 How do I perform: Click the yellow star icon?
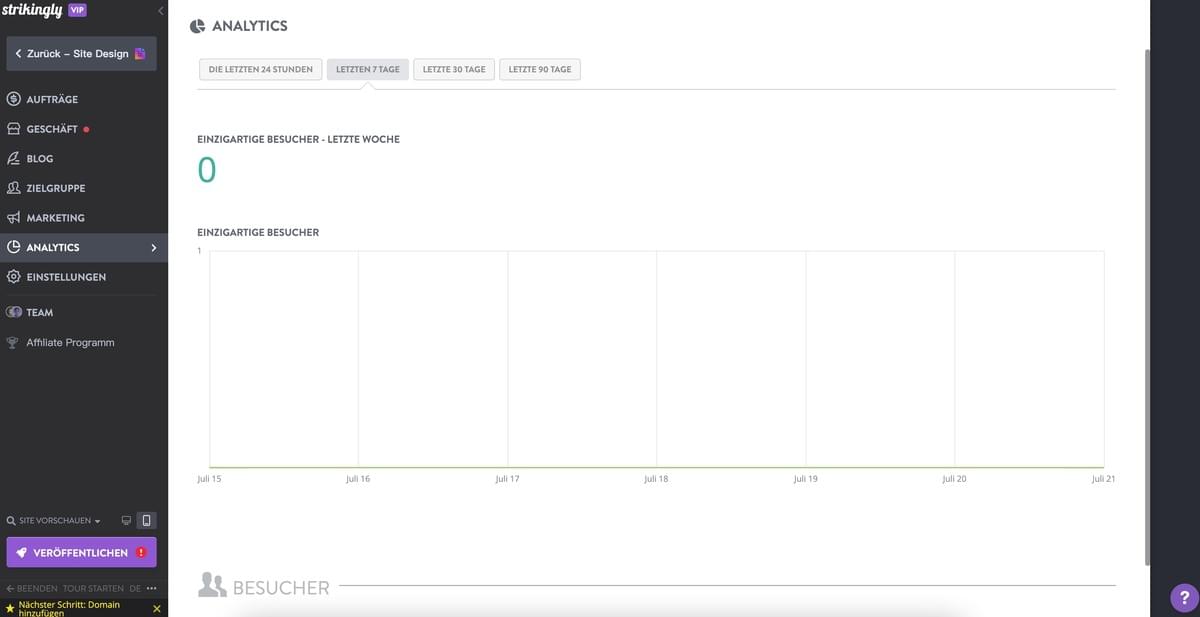click(x=9, y=608)
